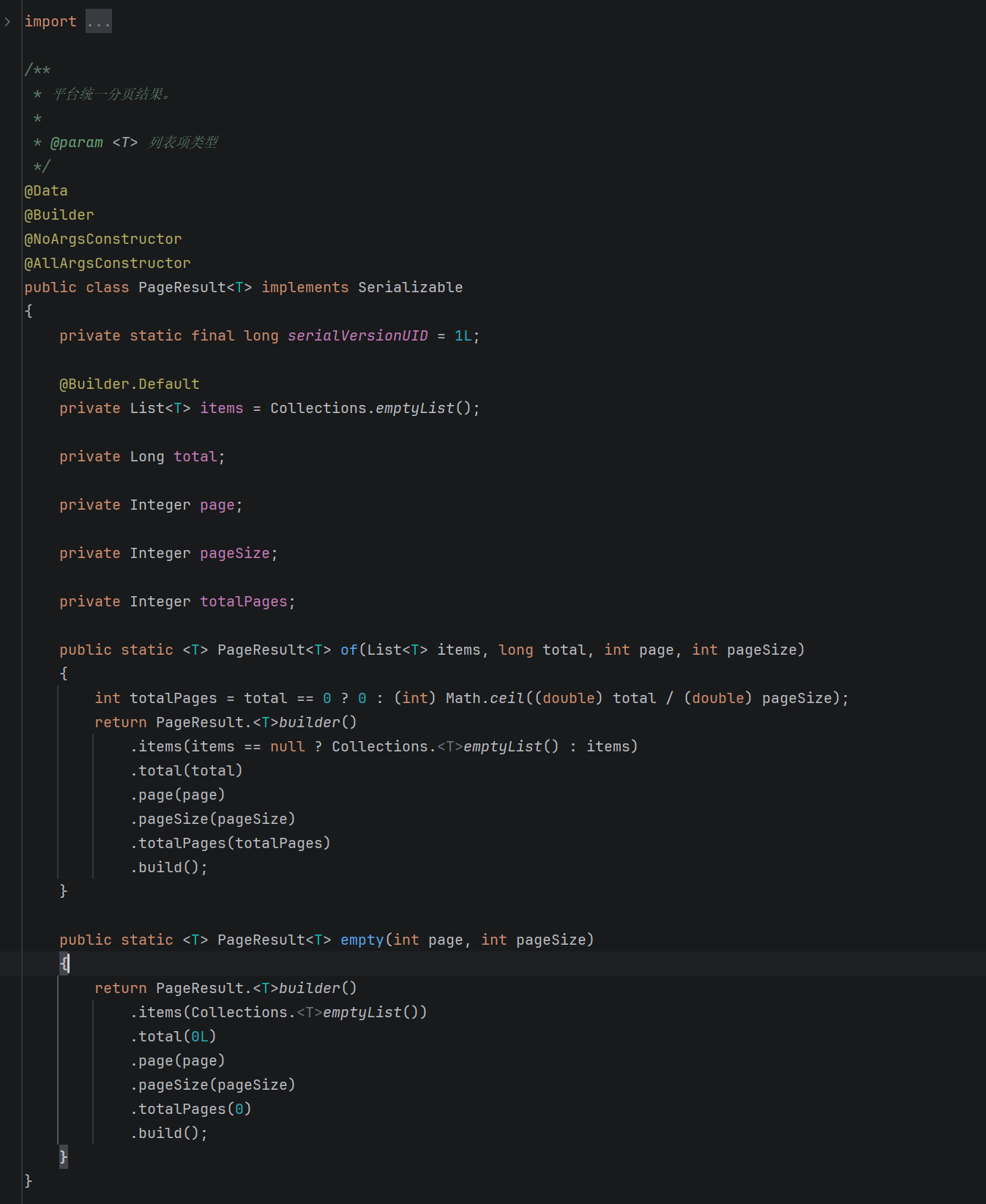Click the "@NoArgsConstructor" annotation
Screen dimensions: 986x1204
pos(103,239)
